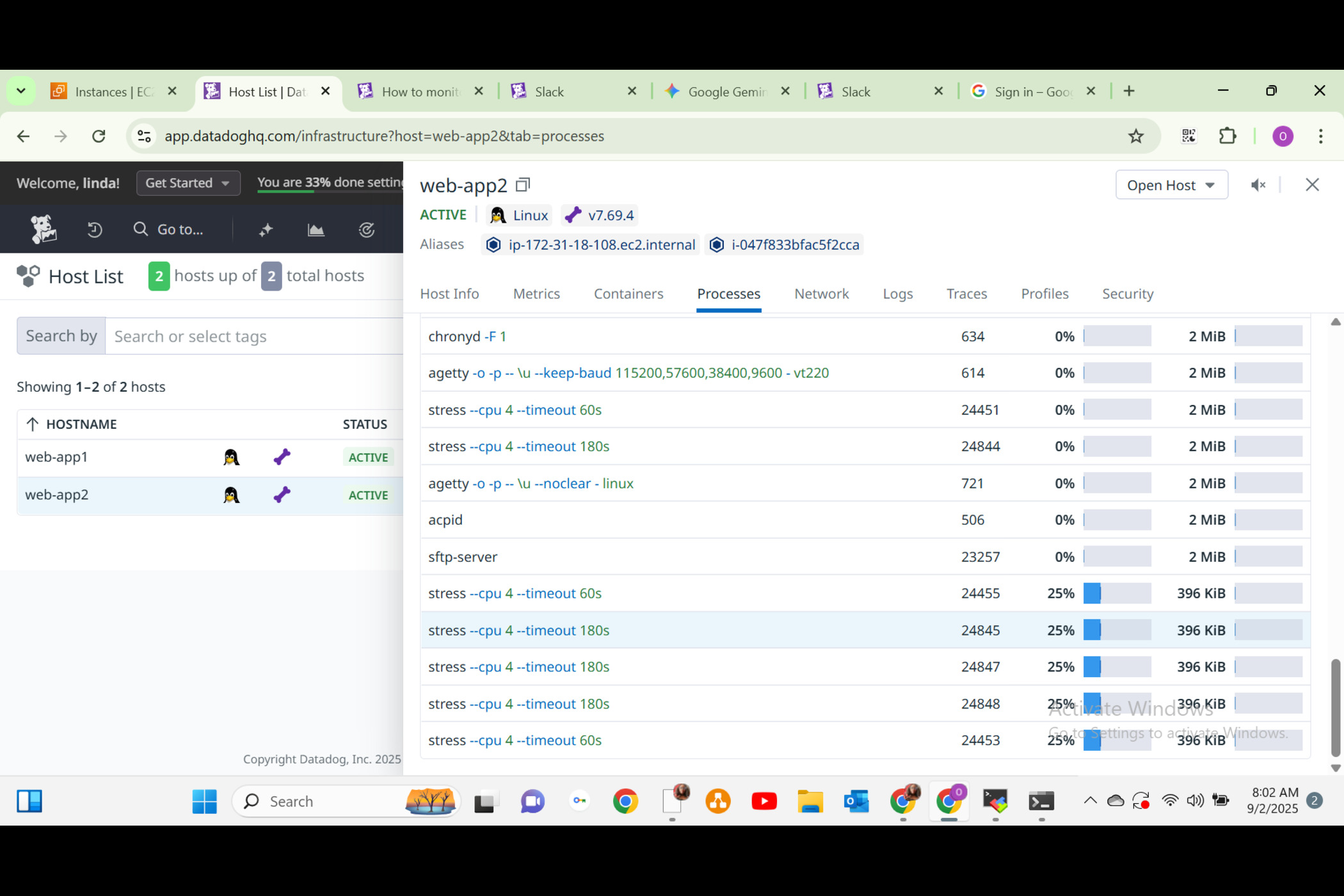Open Outlook from the taskbar
Viewport: 1344px width, 896px height.
[x=856, y=801]
